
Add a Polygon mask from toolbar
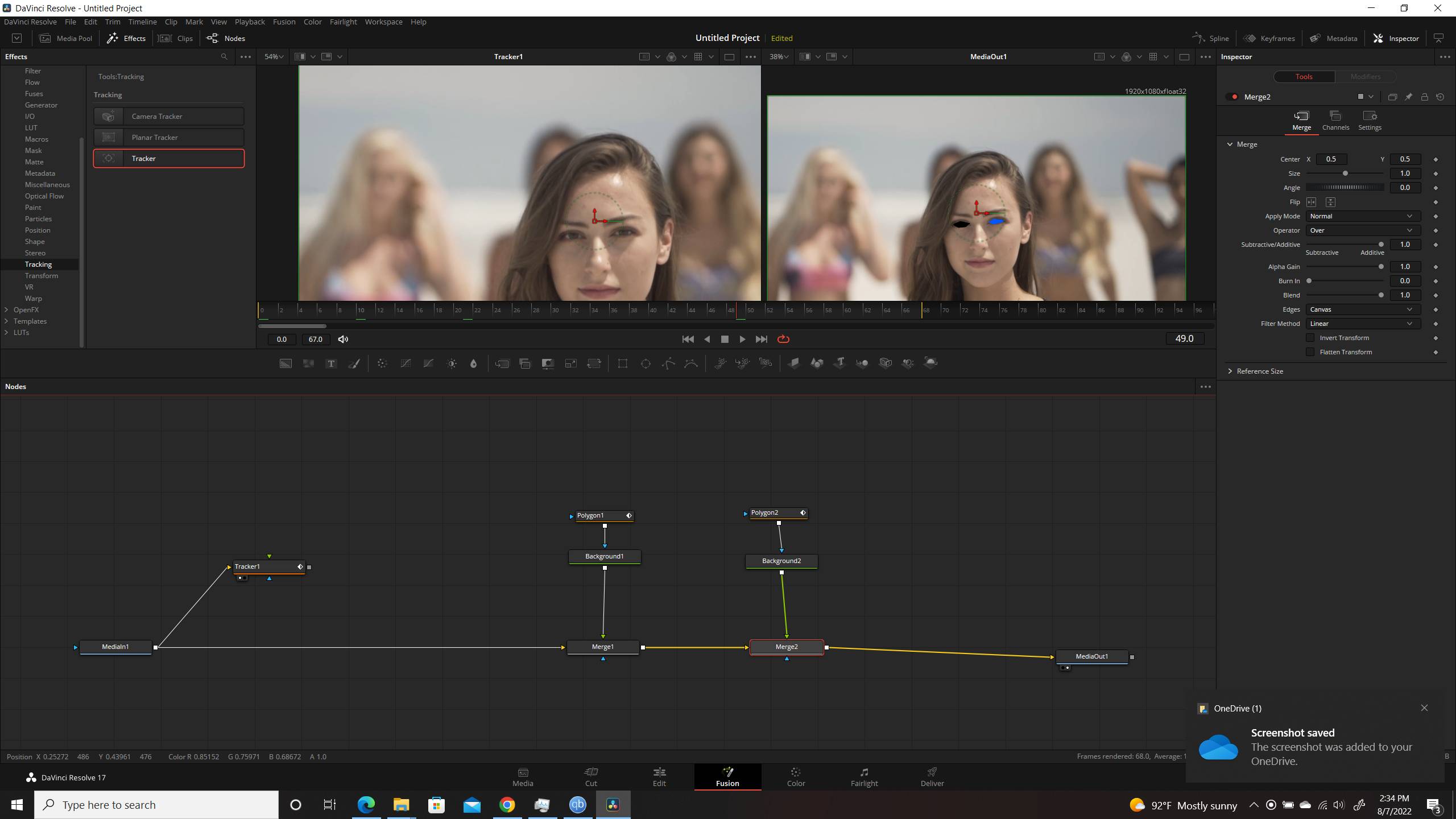click(x=668, y=363)
